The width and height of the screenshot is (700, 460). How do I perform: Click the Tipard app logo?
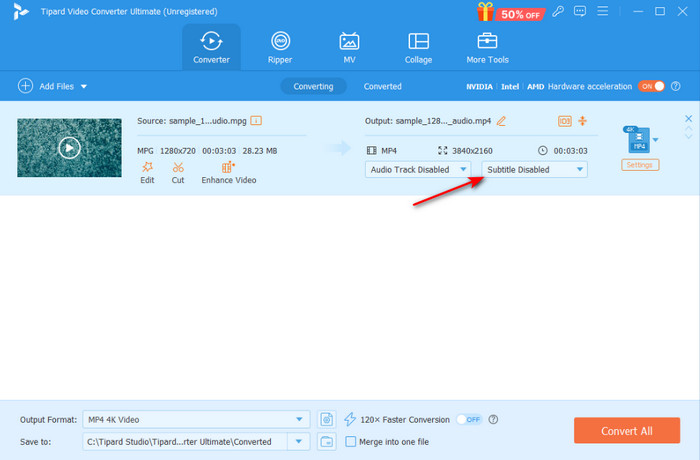click(x=21, y=11)
